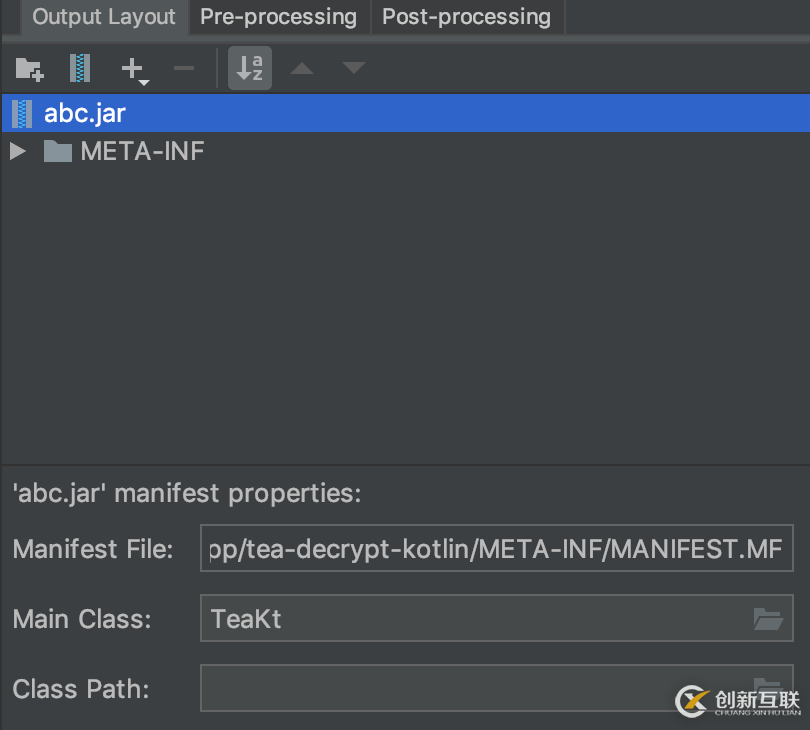Open the Post-processing tab

(x=466, y=17)
